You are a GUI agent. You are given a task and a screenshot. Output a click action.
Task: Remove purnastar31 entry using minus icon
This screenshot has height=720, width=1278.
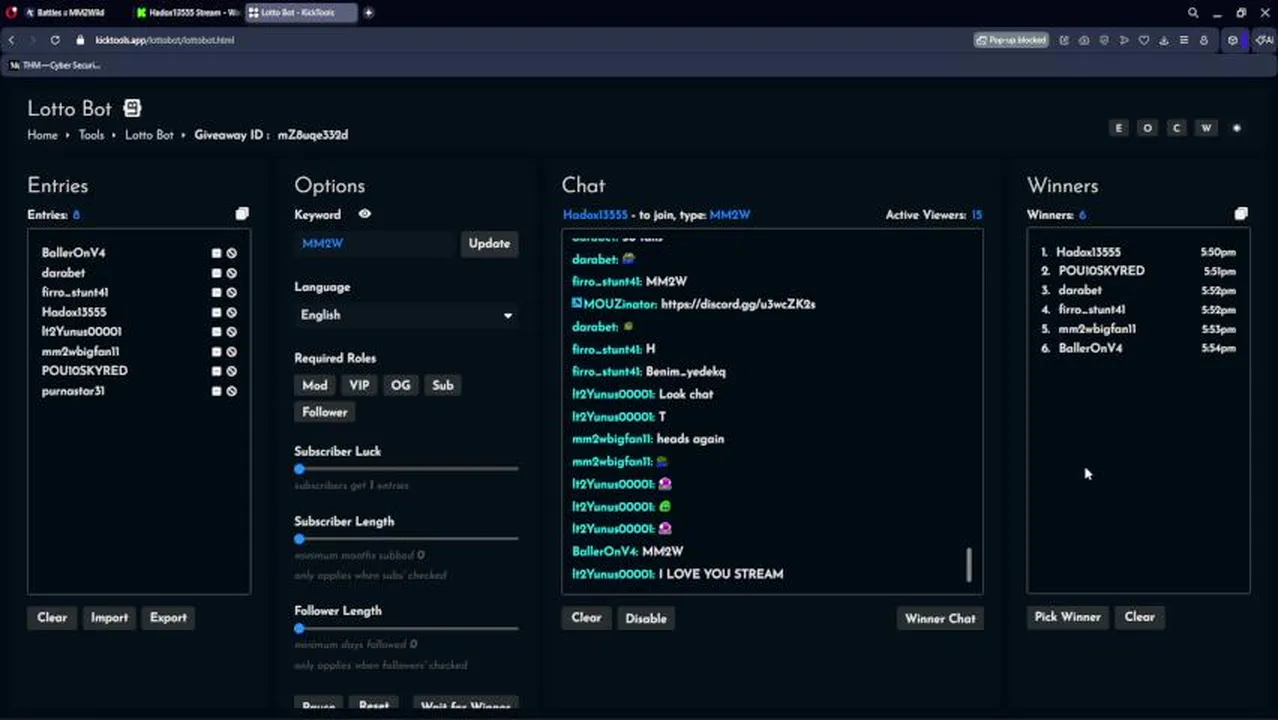[x=216, y=391]
